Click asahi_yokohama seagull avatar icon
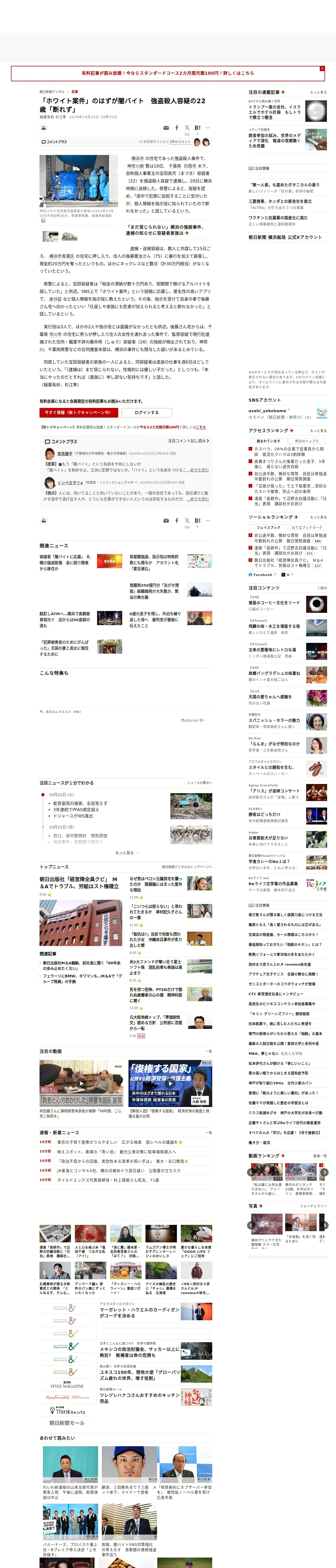Screen dimensions: 336x1568 (321, 414)
